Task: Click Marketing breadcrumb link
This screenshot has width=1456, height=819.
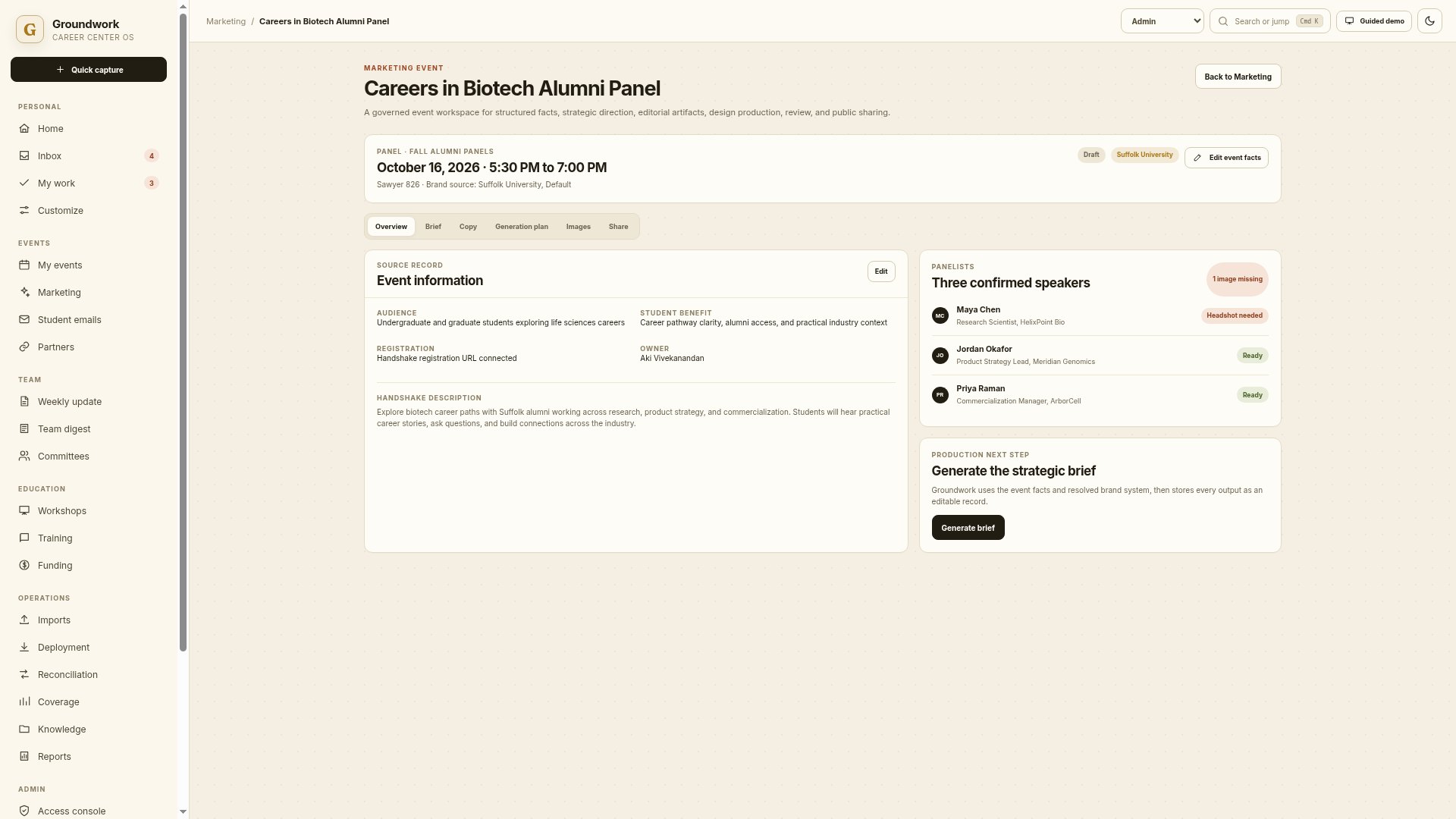Action: 226,21
